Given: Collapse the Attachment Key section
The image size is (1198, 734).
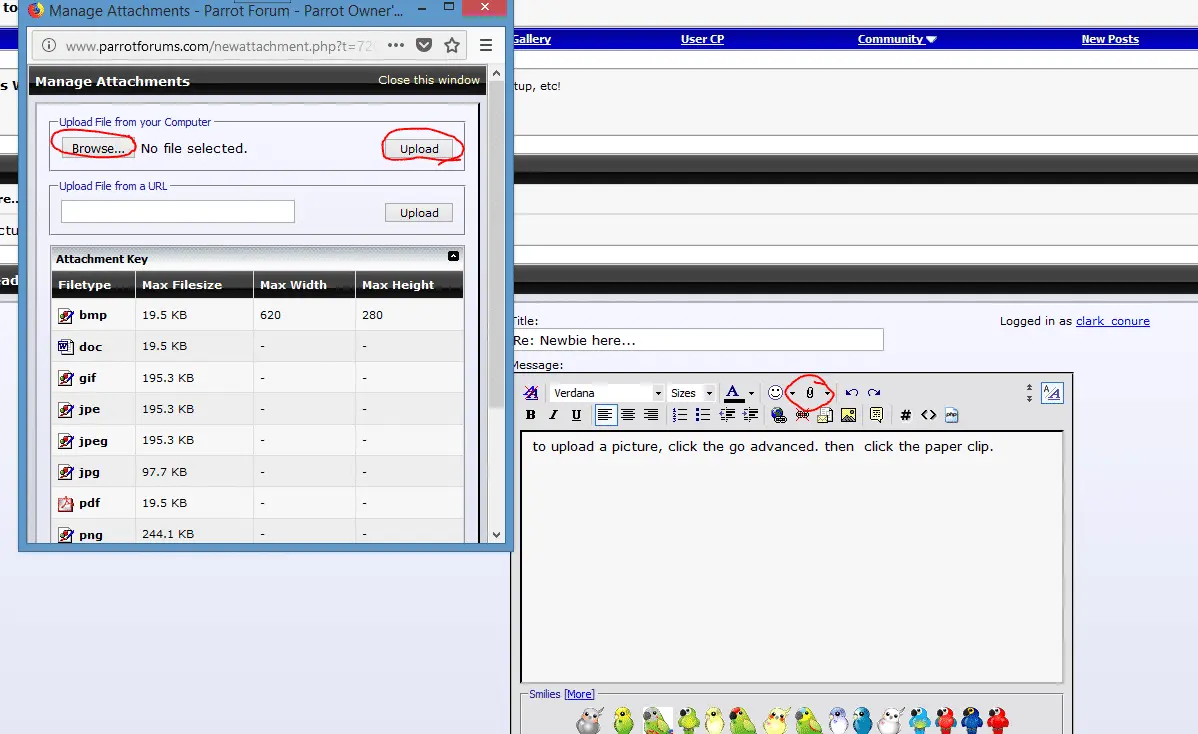Looking at the screenshot, I should (x=453, y=257).
